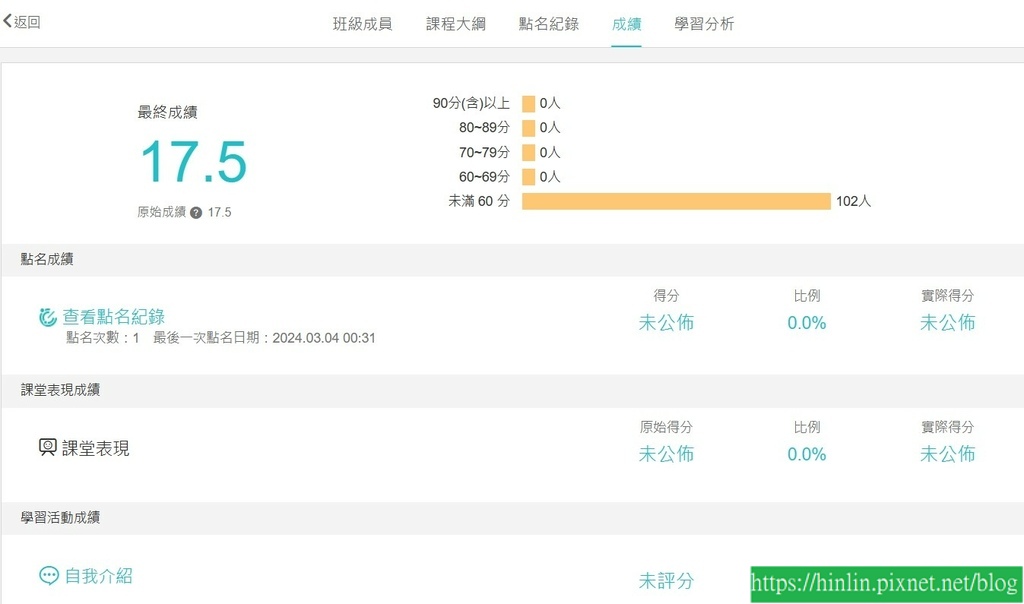This screenshot has height=604, width=1024.
Task: Select the 成績 tab
Action: click(626, 24)
